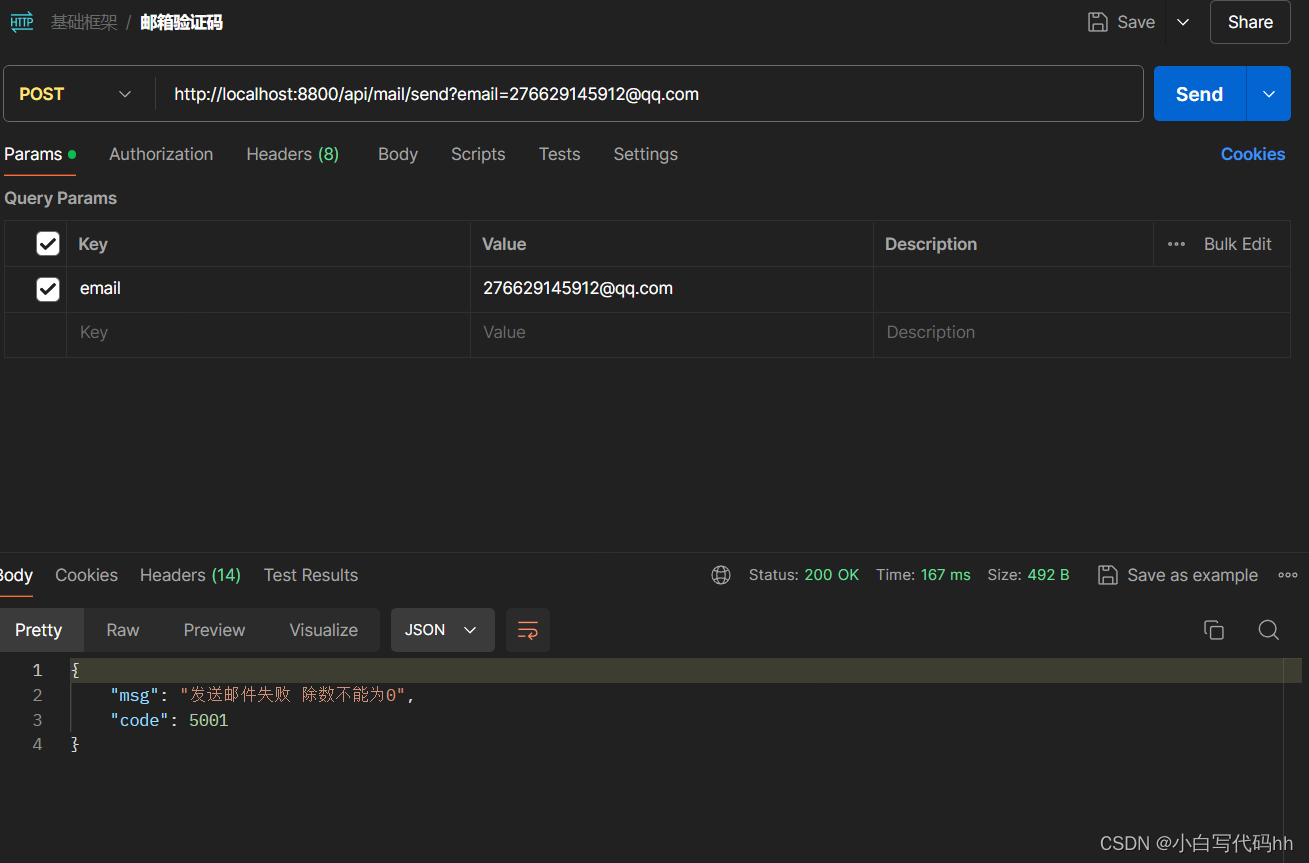Uncheck the email parameter checkbox

47,289
